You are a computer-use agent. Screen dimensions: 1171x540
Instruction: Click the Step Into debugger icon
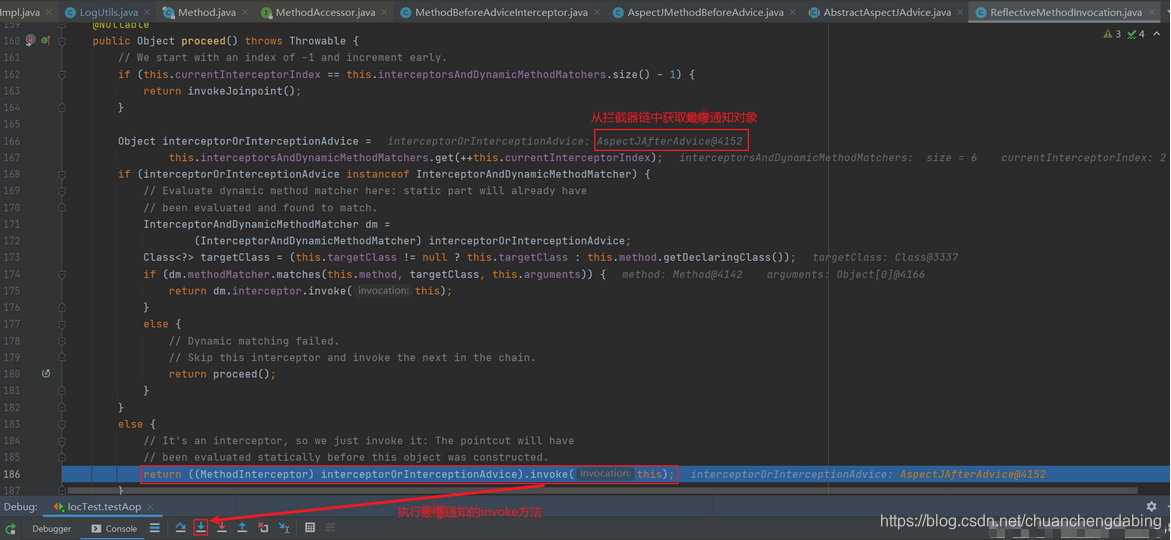201,527
